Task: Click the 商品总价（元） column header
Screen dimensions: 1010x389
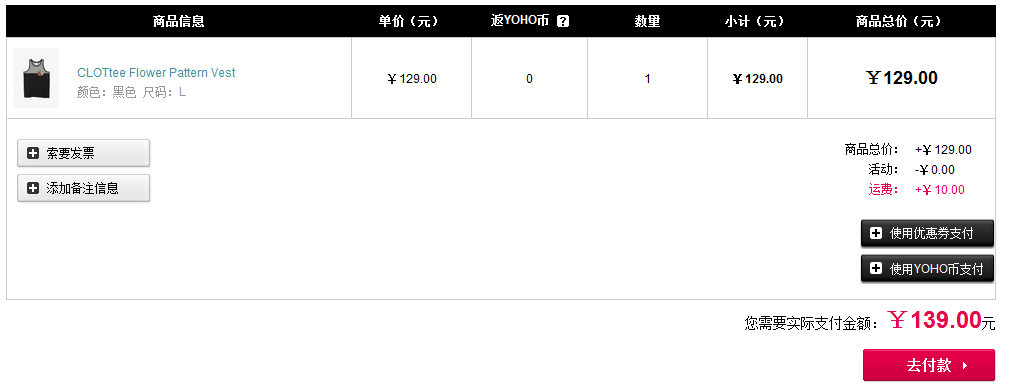Action: pos(900,21)
